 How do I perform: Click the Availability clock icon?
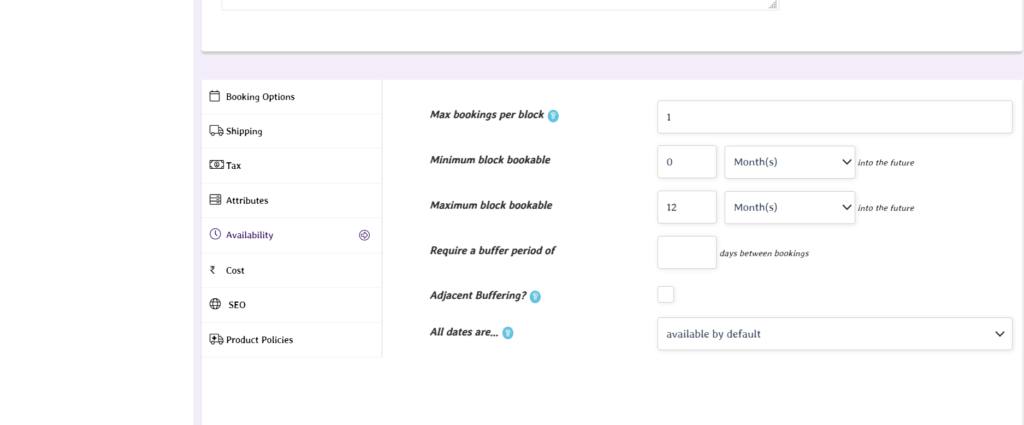(x=215, y=235)
